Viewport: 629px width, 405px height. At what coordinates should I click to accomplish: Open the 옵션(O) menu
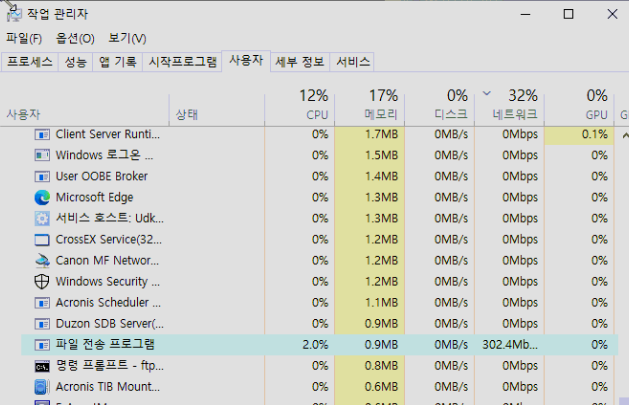75,38
